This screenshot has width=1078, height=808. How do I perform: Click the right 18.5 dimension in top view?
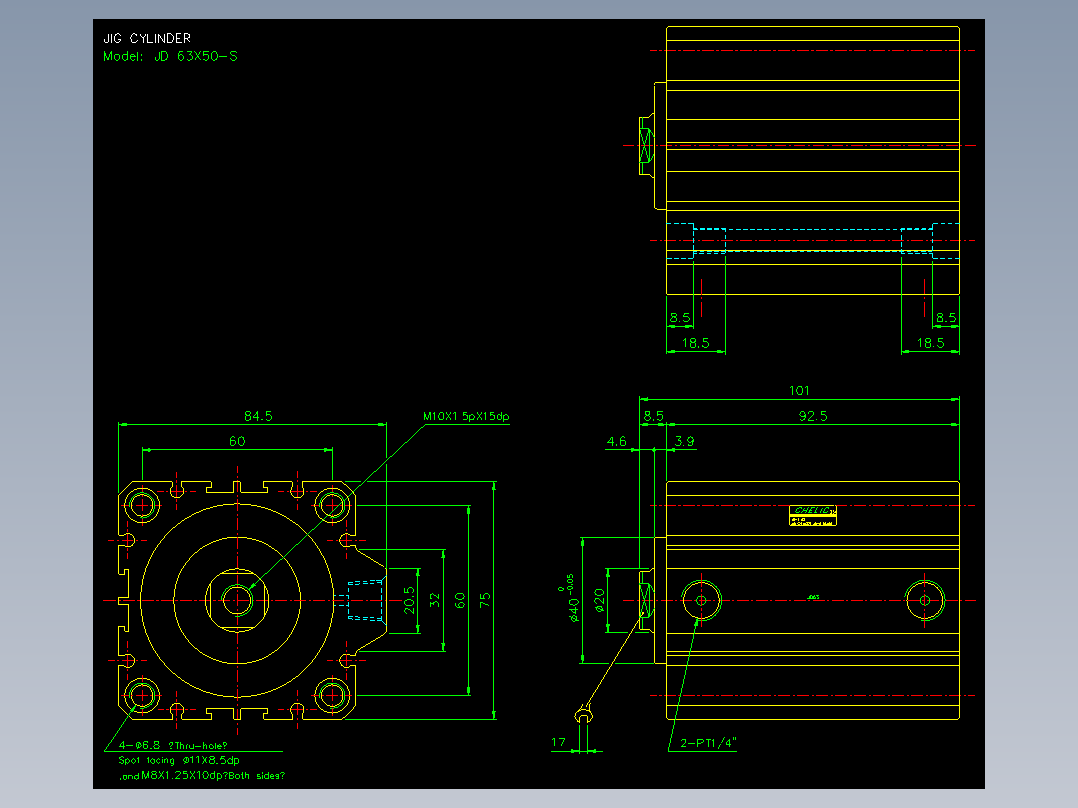click(930, 343)
